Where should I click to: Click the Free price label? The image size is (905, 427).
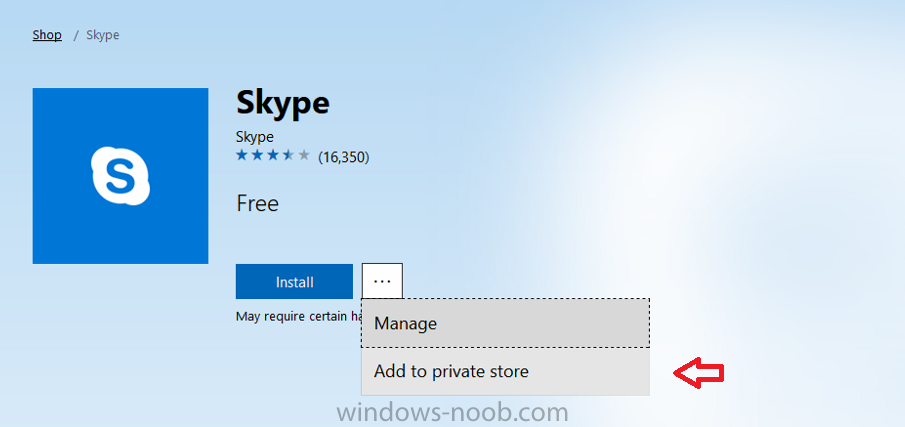[257, 204]
